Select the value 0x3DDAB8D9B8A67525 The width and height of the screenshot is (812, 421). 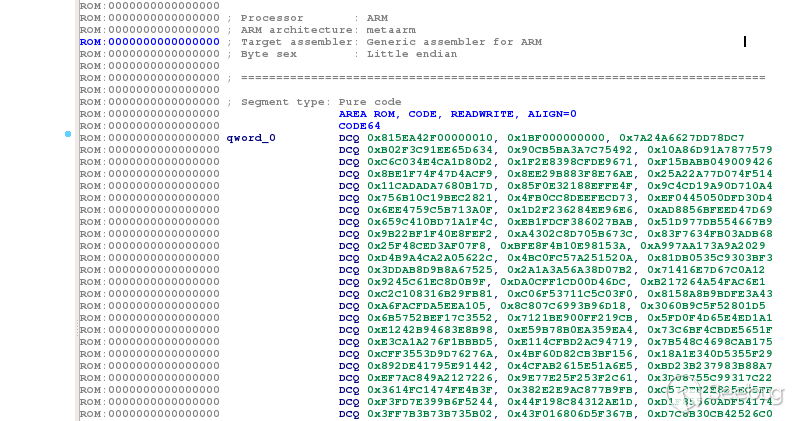430,270
